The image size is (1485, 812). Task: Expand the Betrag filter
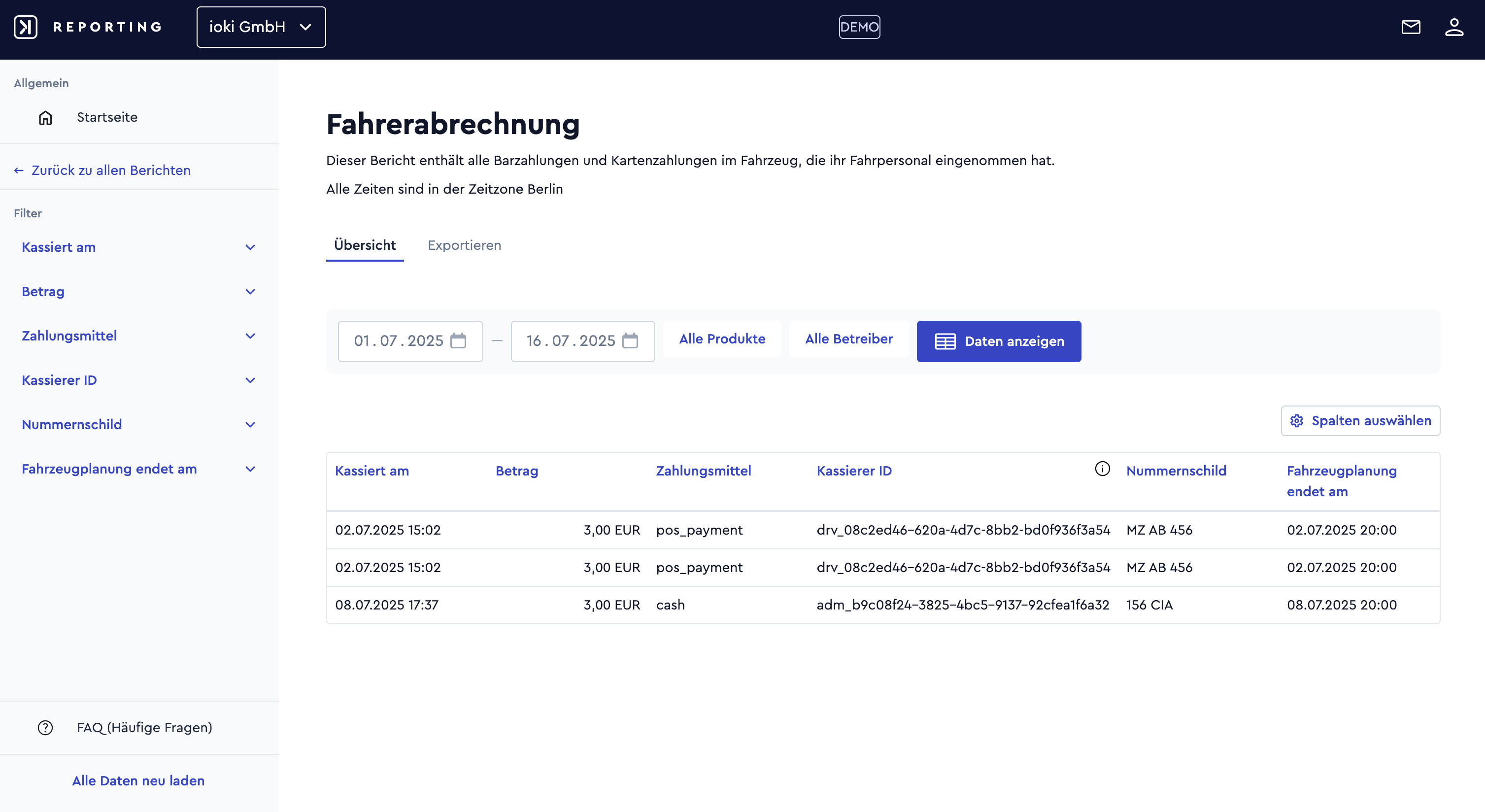139,292
